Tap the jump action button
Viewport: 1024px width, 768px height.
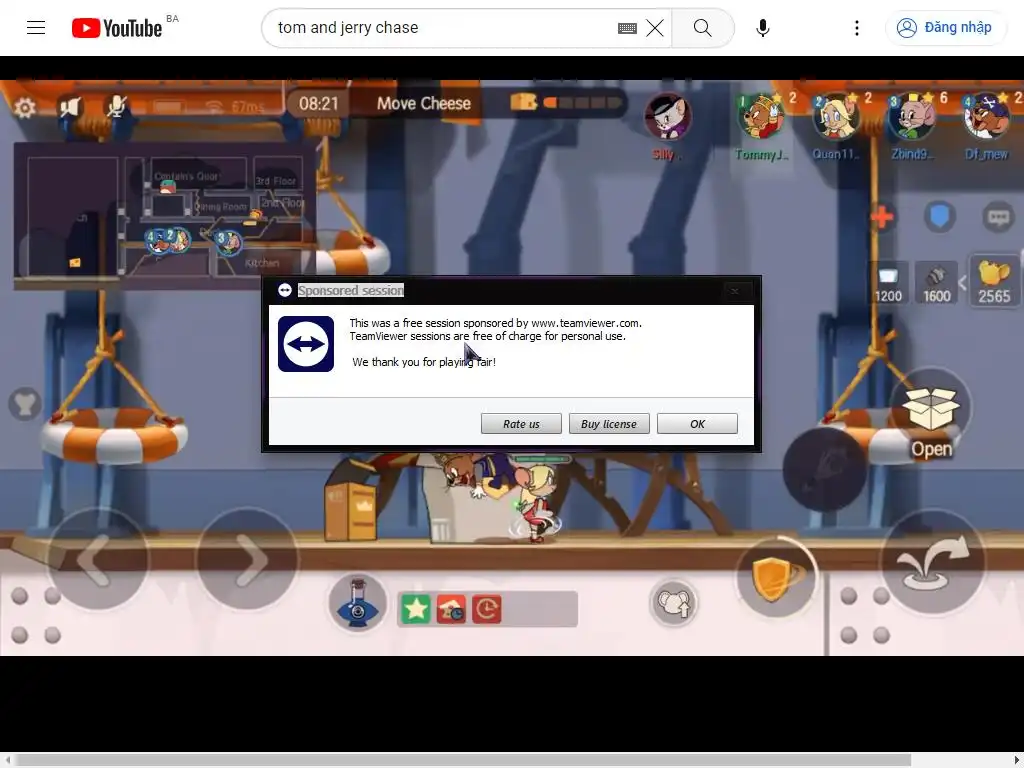tap(933, 562)
